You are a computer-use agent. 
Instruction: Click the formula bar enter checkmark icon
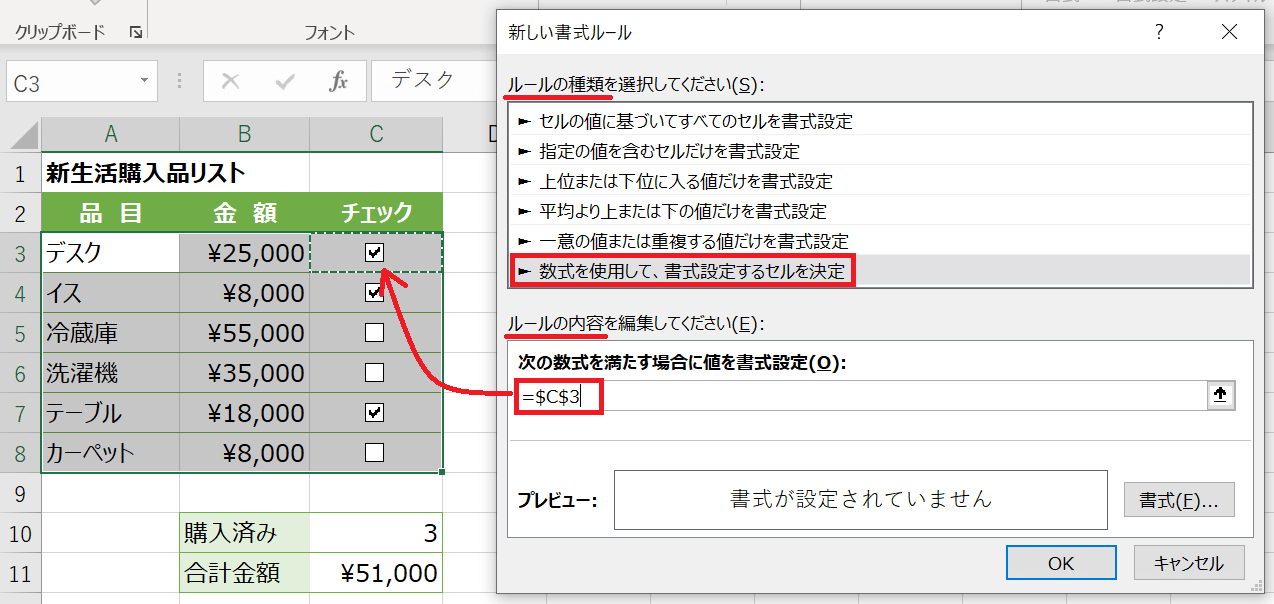285,82
